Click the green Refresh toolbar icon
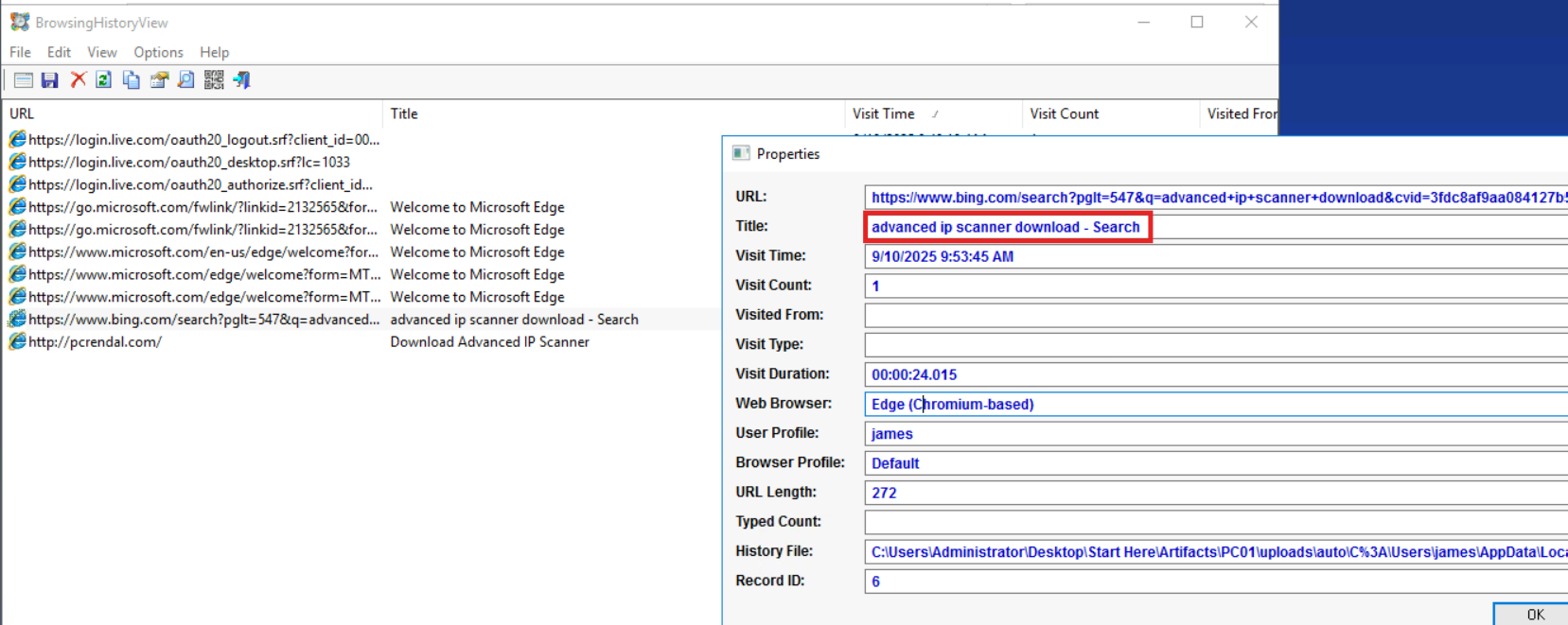The height and width of the screenshot is (625, 1568). click(x=104, y=80)
